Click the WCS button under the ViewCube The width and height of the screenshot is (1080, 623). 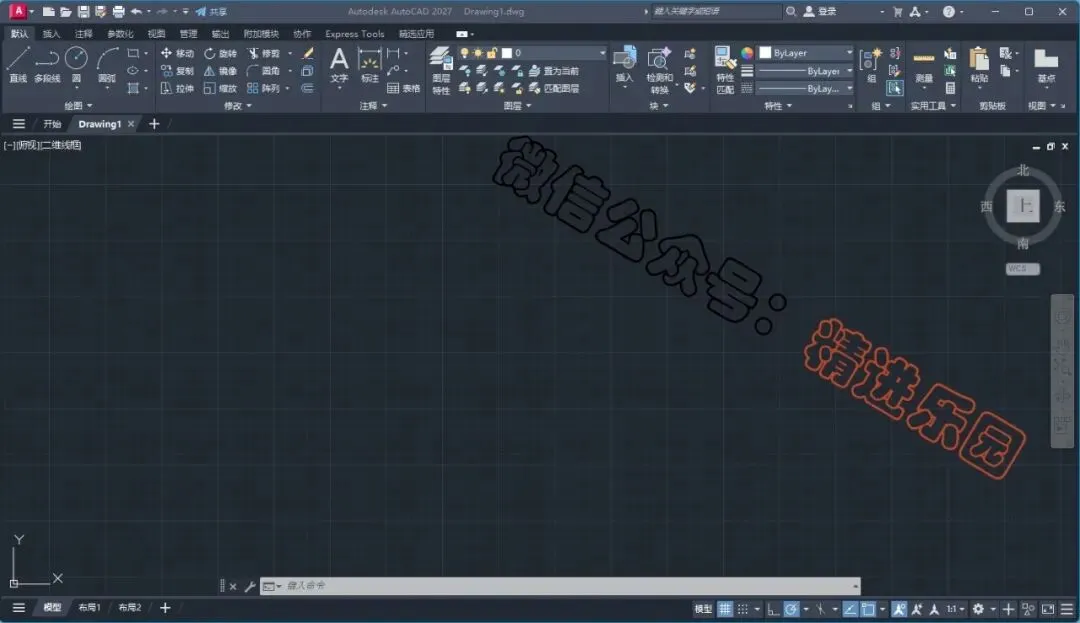[1023, 268]
